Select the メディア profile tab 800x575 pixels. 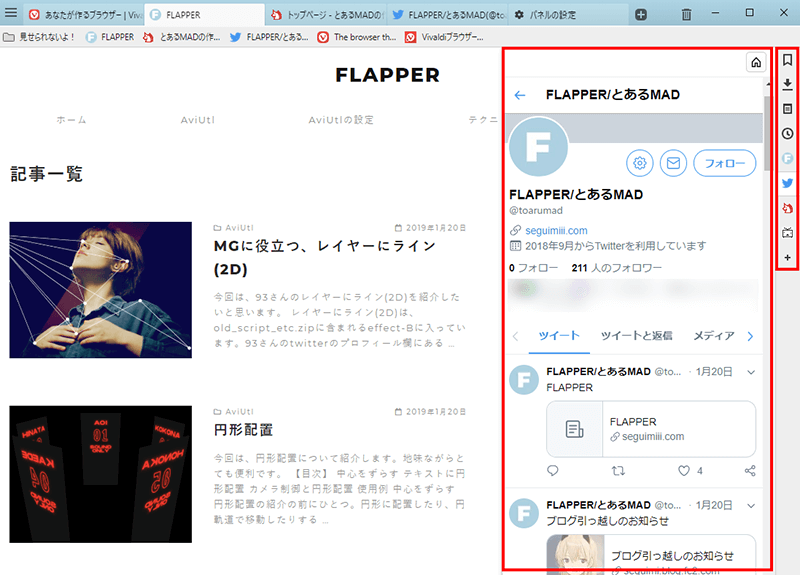click(x=713, y=336)
